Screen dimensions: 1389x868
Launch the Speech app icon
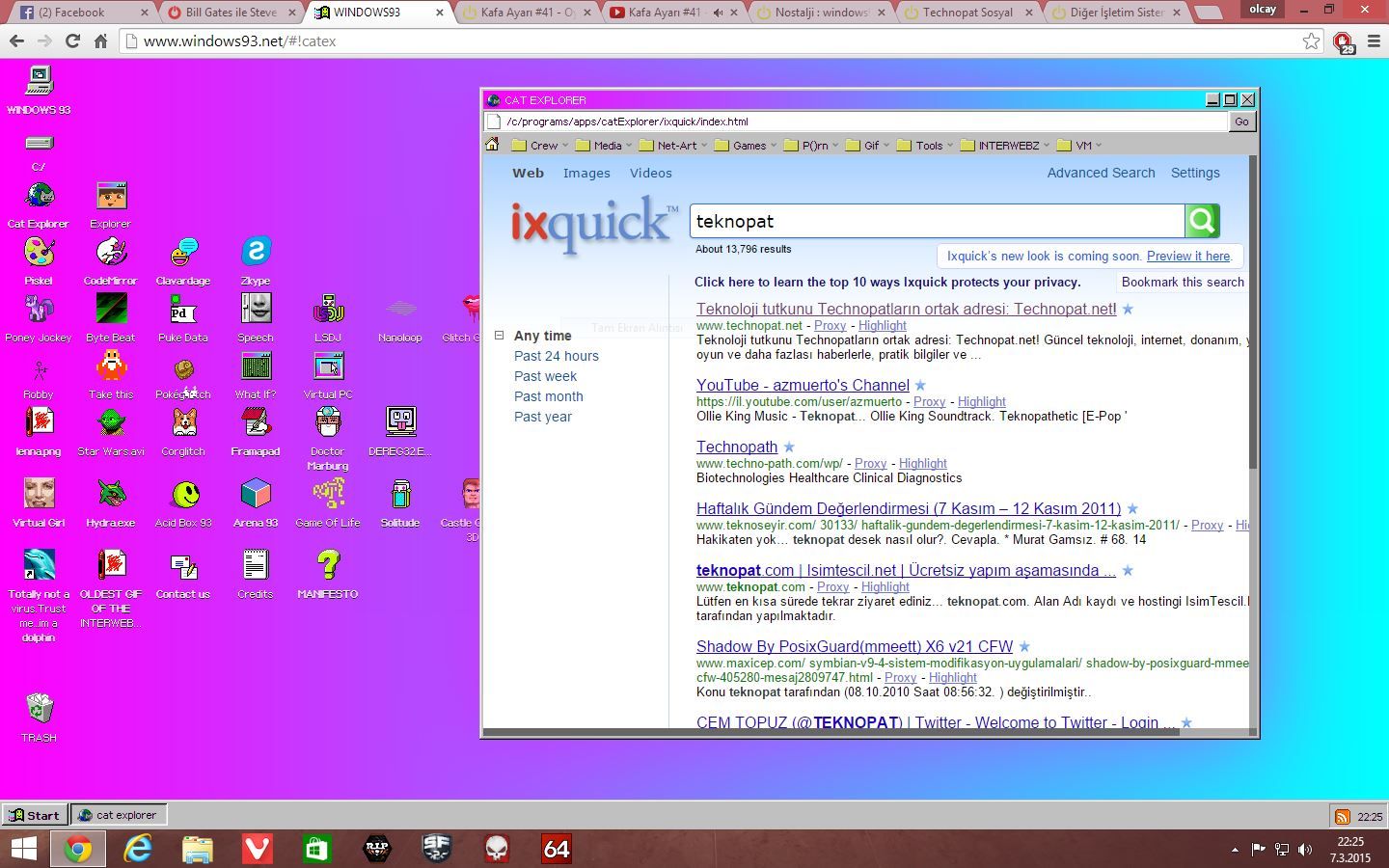tap(256, 318)
